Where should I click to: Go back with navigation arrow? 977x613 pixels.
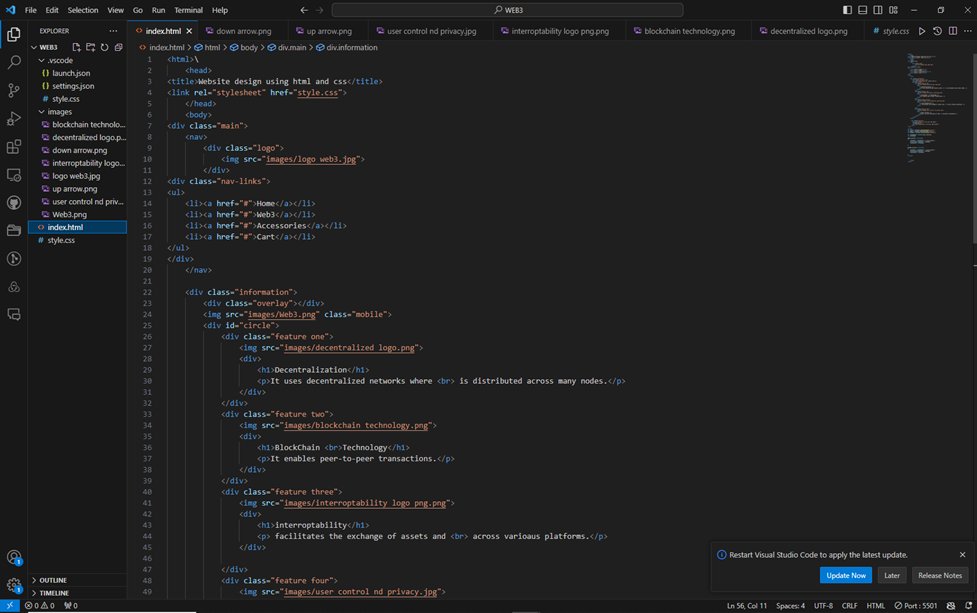pos(304,10)
